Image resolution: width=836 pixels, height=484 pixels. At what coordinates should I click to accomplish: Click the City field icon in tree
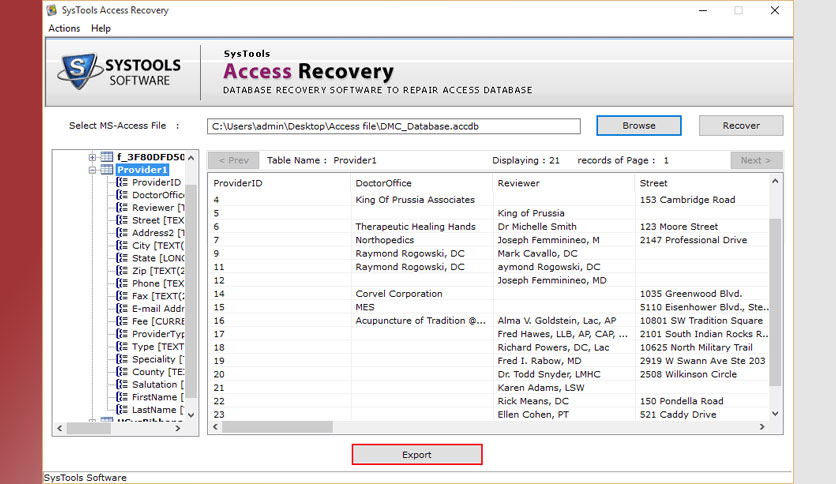tap(122, 245)
